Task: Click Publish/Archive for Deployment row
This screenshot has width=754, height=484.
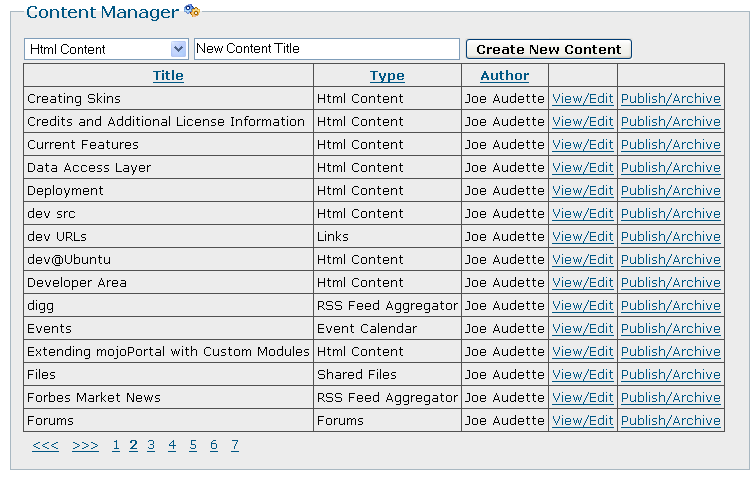Action: [670, 191]
